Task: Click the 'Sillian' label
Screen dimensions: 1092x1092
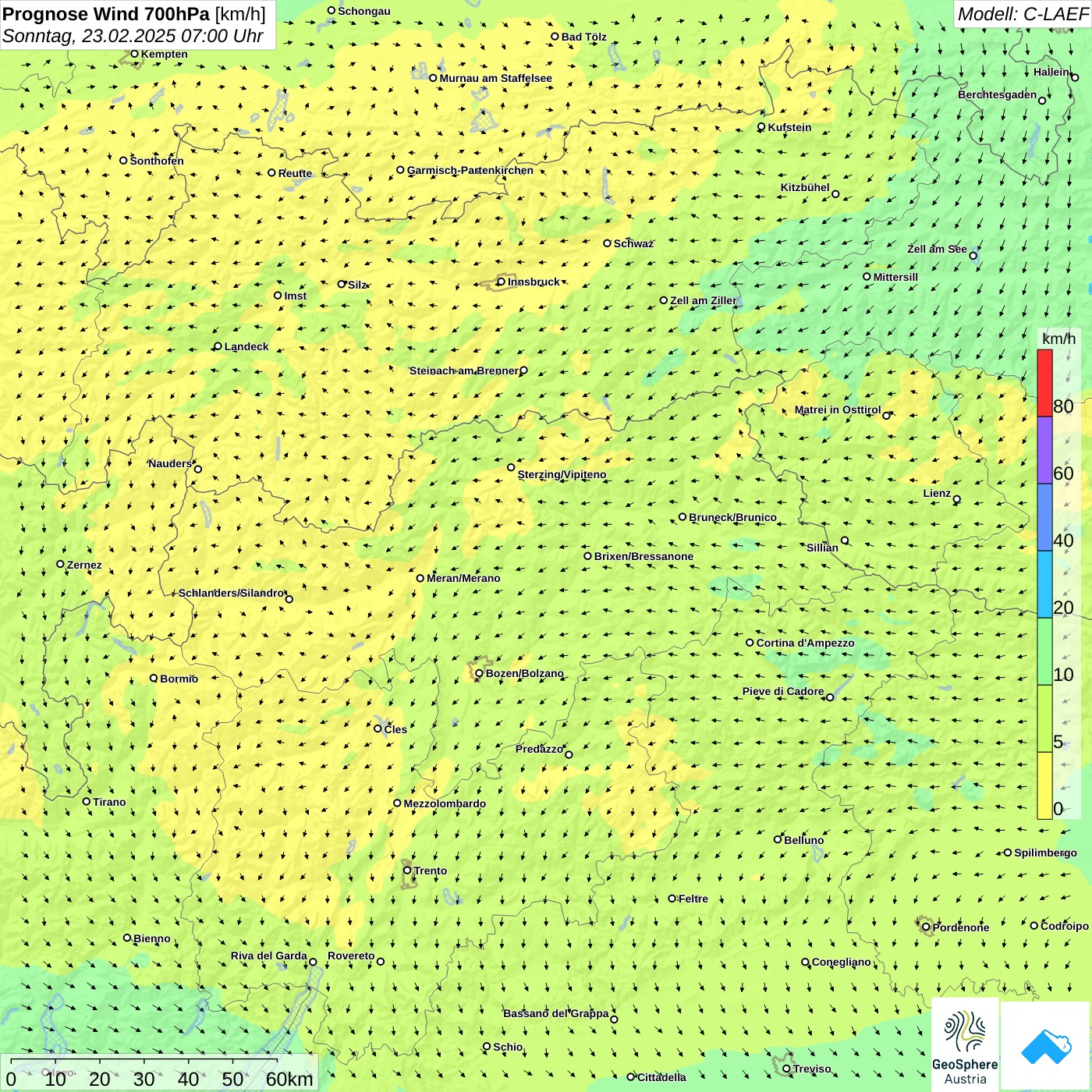Action: tap(823, 548)
